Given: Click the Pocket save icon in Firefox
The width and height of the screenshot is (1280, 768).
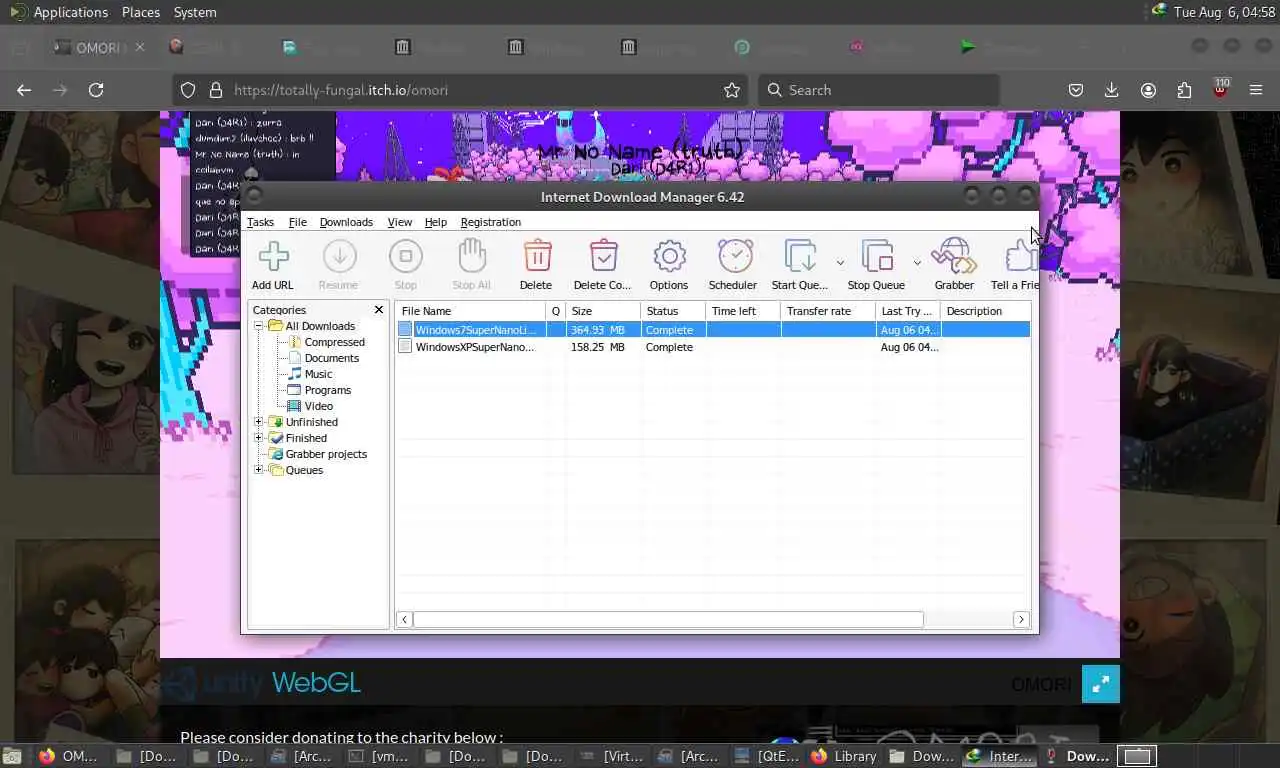Looking at the screenshot, I should point(1076,90).
